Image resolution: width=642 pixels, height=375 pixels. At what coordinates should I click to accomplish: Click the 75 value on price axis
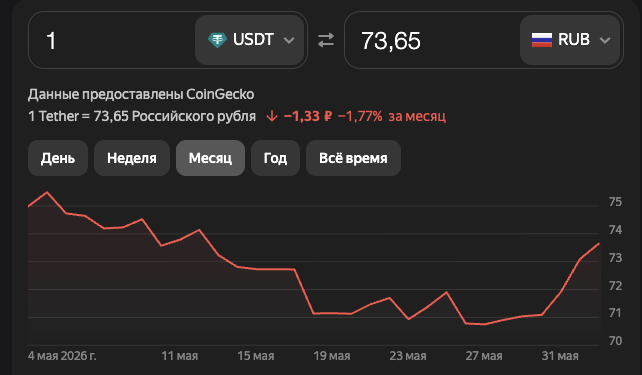pyautogui.click(x=615, y=202)
